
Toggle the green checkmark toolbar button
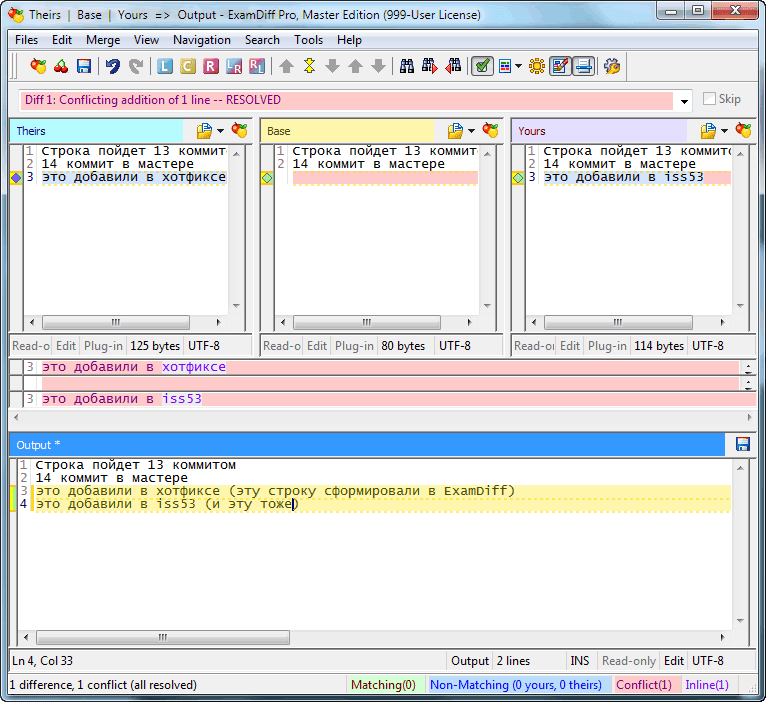482,66
